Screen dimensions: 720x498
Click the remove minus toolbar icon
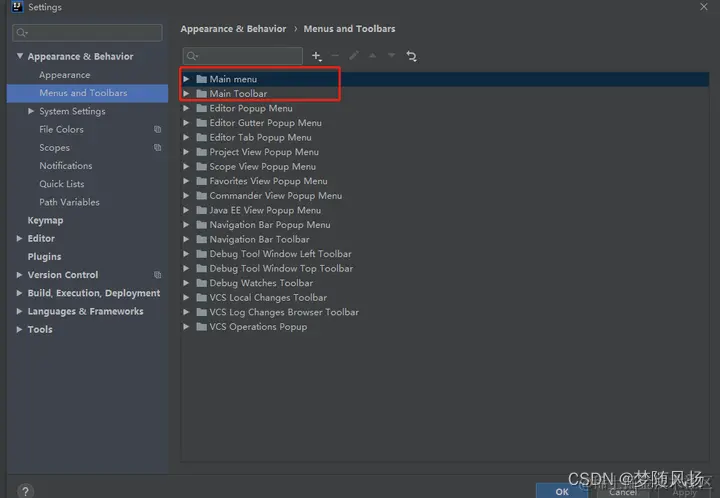(335, 56)
